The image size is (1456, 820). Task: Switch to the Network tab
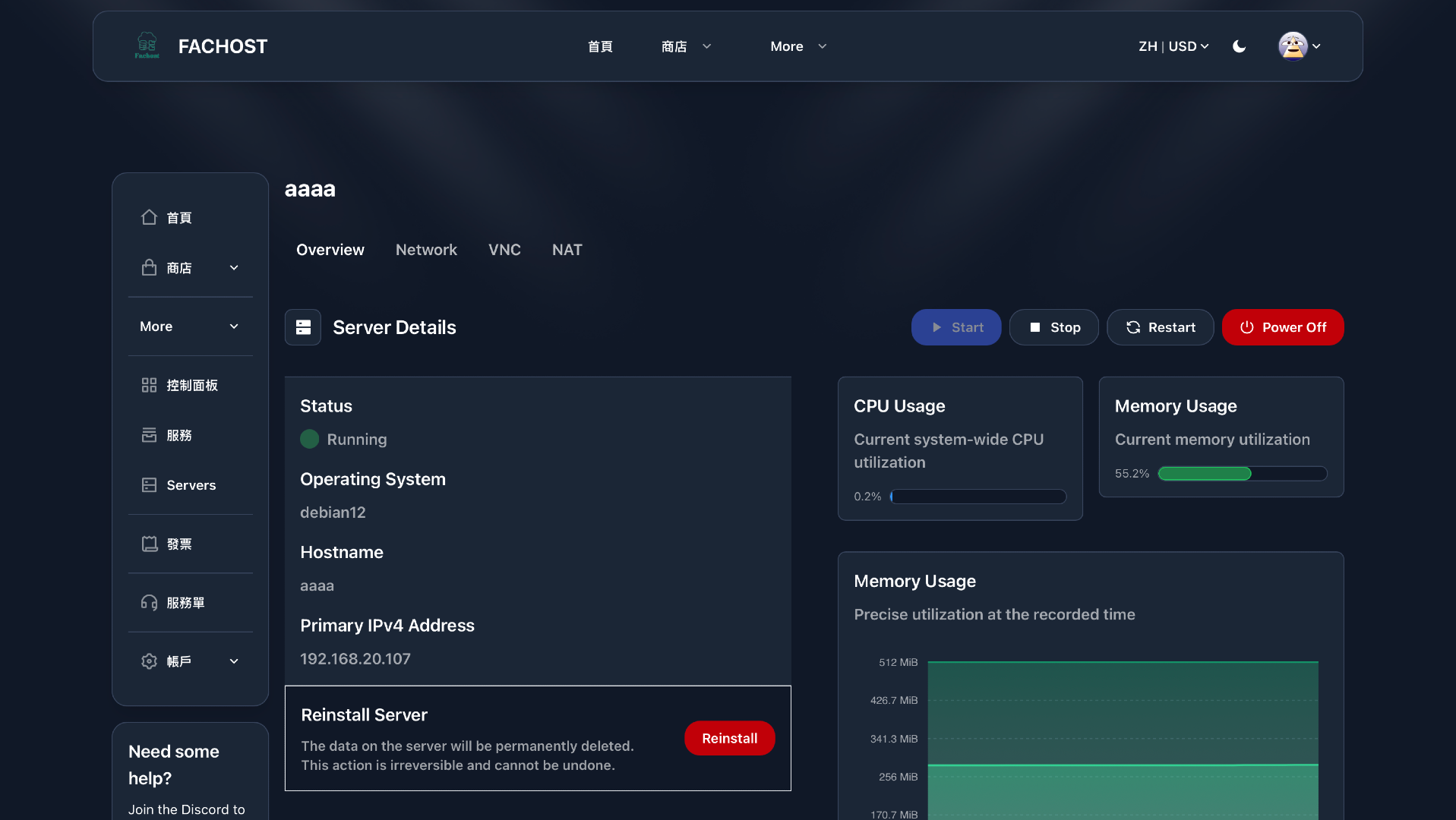pos(426,250)
